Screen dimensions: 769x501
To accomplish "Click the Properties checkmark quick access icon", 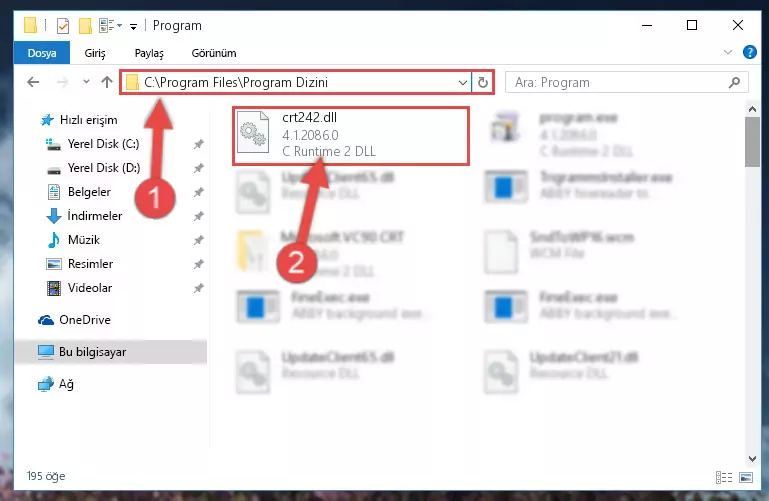I will coord(63,25).
